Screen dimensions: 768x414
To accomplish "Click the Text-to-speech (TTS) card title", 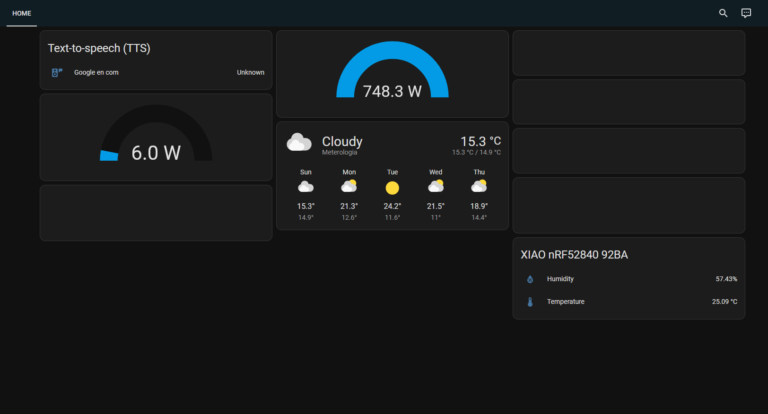I will tap(99, 48).
